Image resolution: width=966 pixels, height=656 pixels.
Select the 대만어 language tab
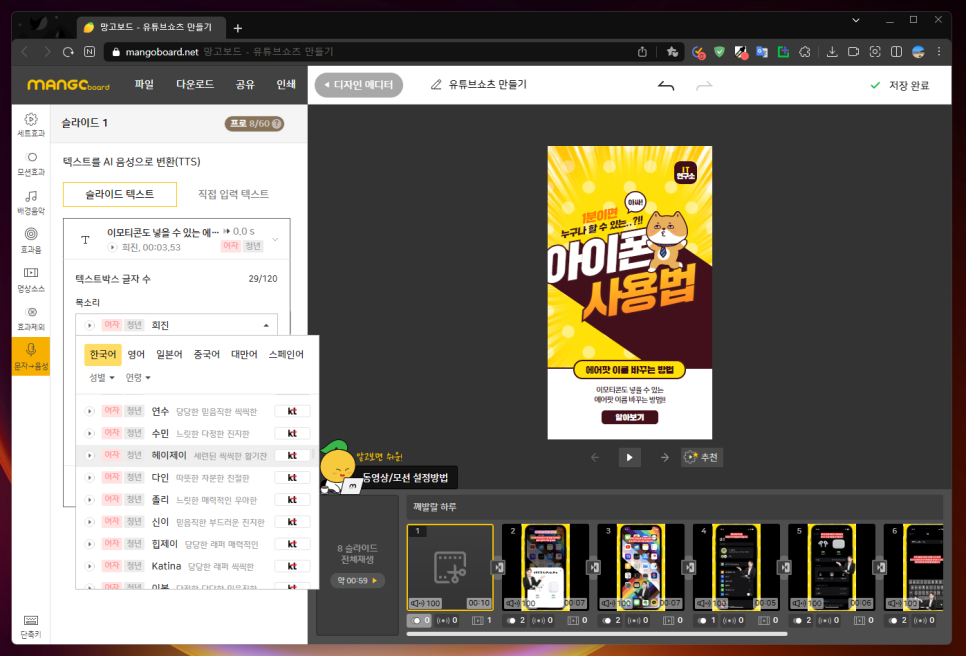(x=244, y=354)
